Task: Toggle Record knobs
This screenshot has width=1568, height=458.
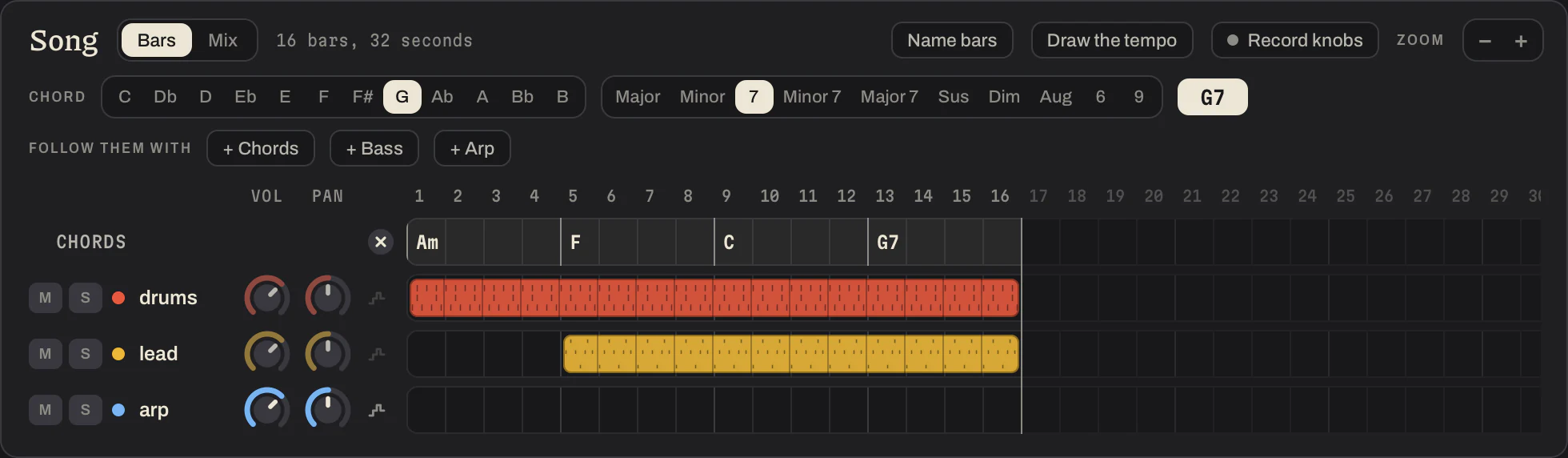Action: click(x=1294, y=40)
